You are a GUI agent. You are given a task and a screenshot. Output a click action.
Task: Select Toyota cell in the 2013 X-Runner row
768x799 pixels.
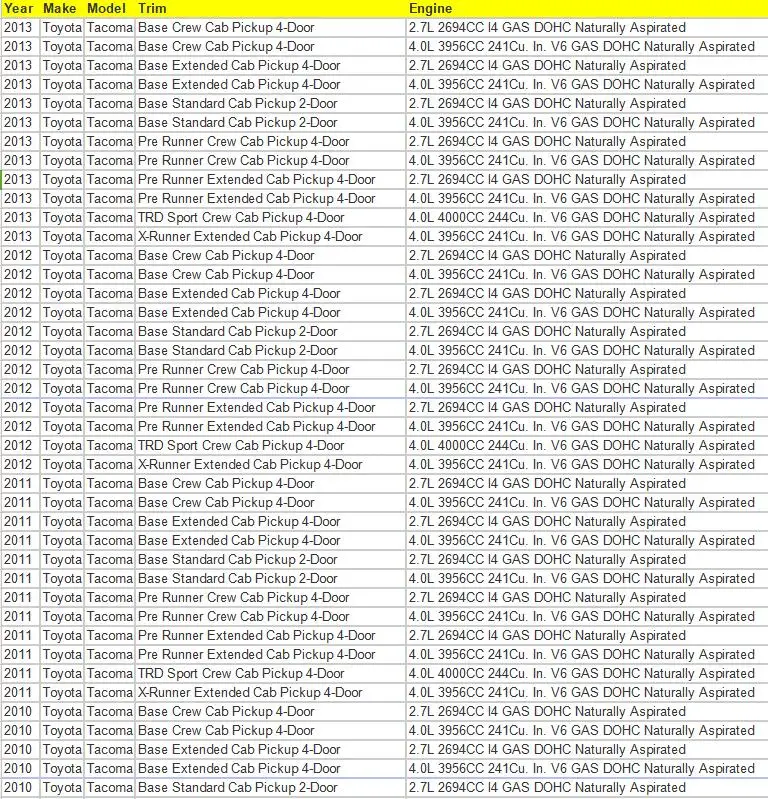pyautogui.click(x=62, y=236)
